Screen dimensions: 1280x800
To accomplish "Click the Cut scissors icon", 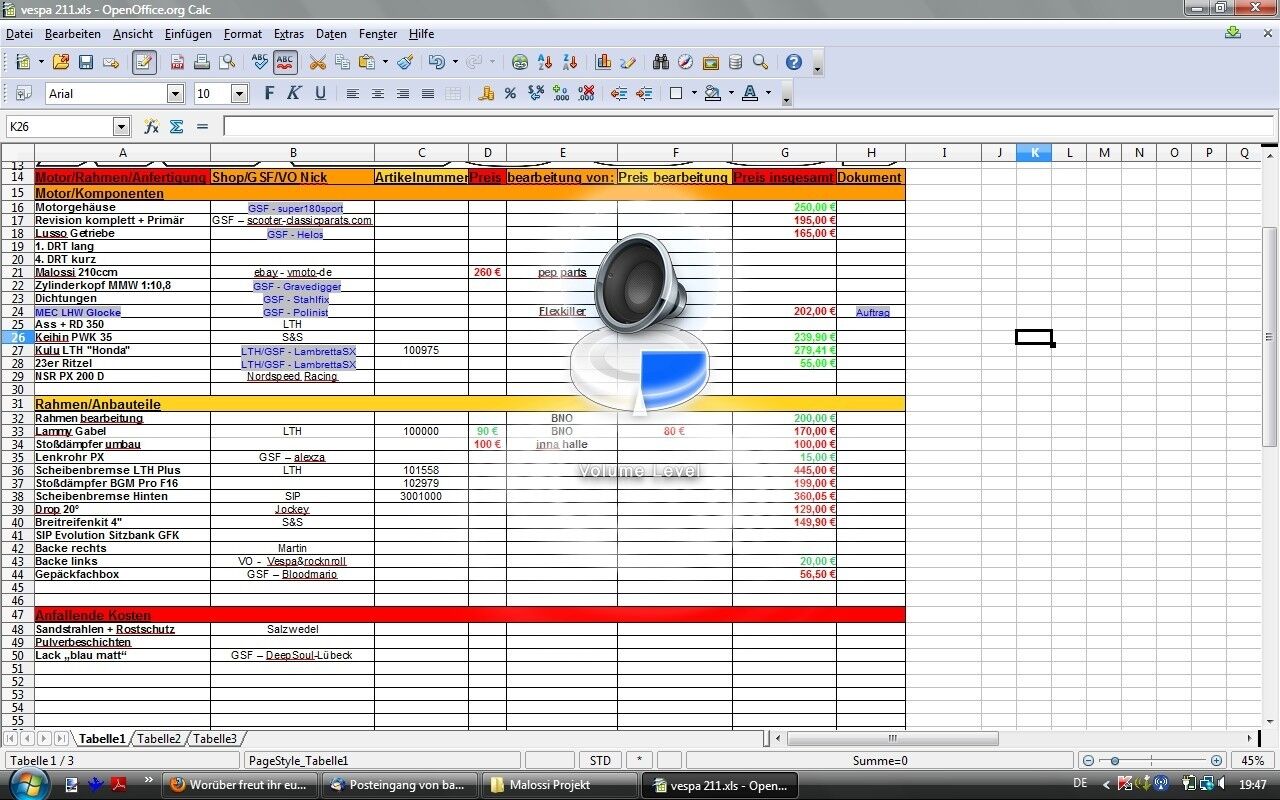I will pos(318,62).
